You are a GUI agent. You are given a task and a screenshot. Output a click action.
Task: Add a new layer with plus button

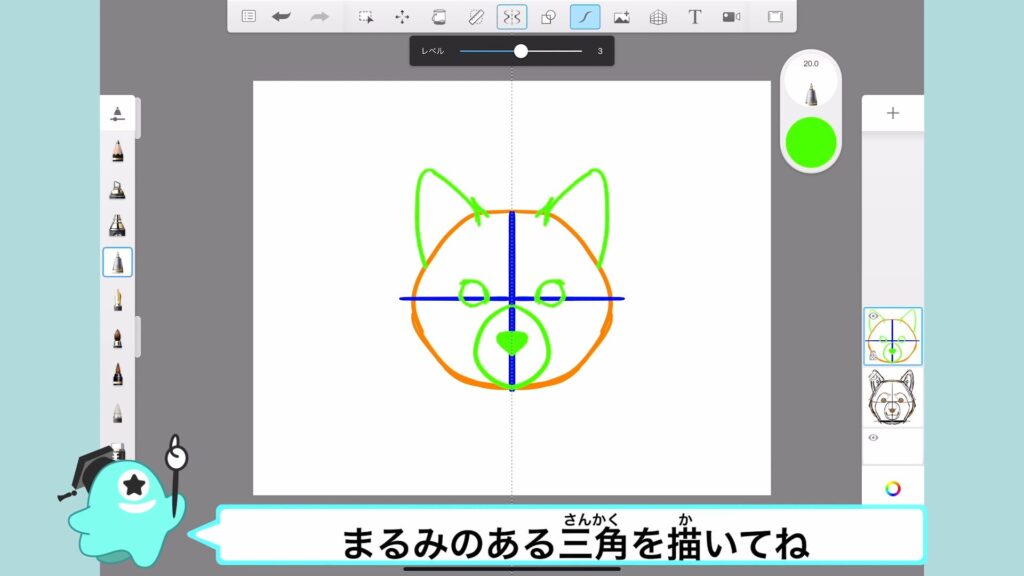click(893, 113)
